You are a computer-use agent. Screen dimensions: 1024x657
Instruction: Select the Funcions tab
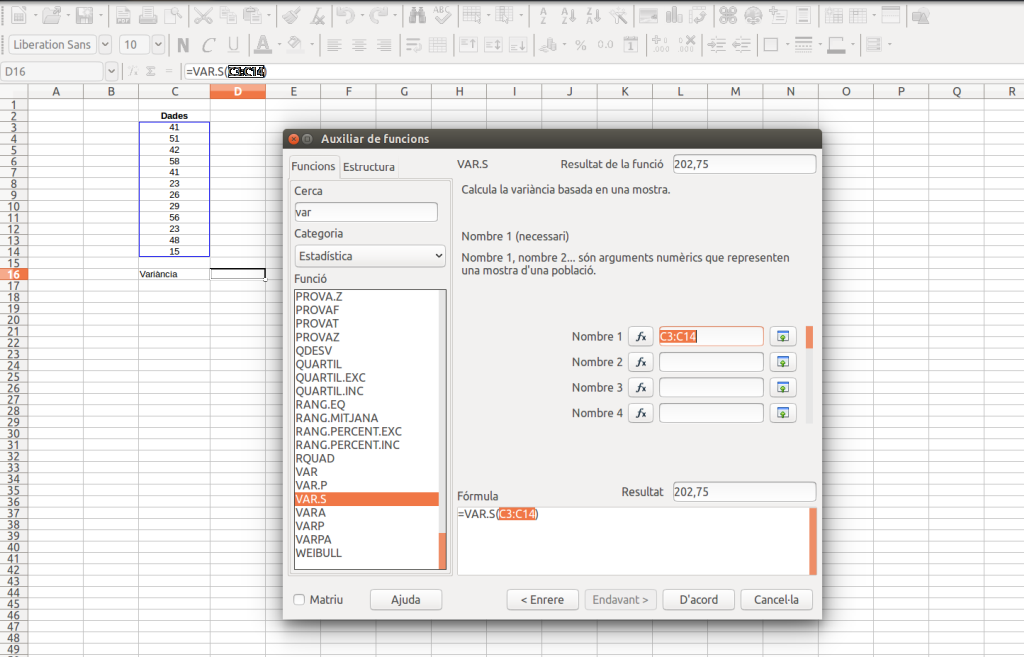313,167
